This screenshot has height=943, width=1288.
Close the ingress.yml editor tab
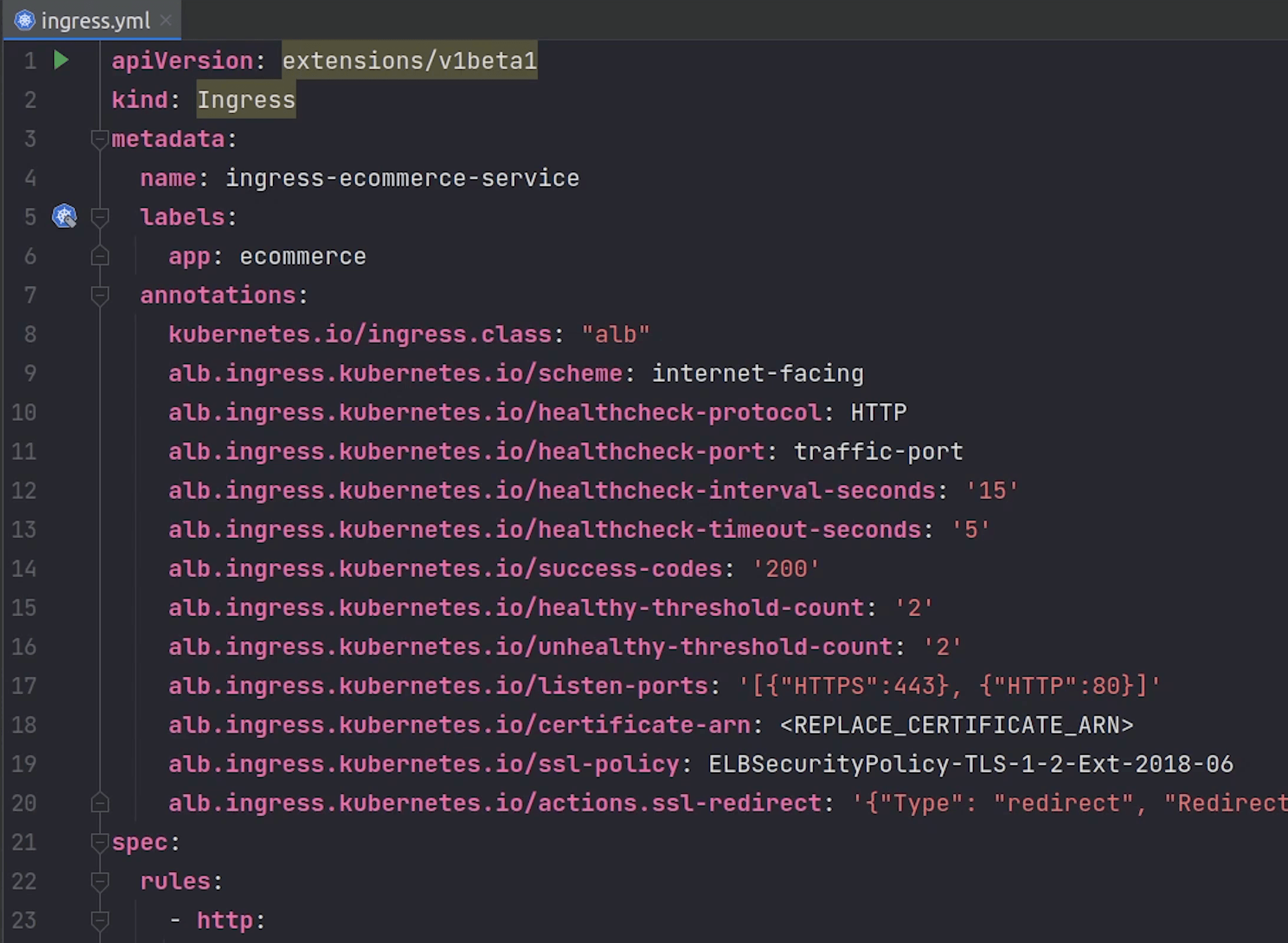(166, 21)
